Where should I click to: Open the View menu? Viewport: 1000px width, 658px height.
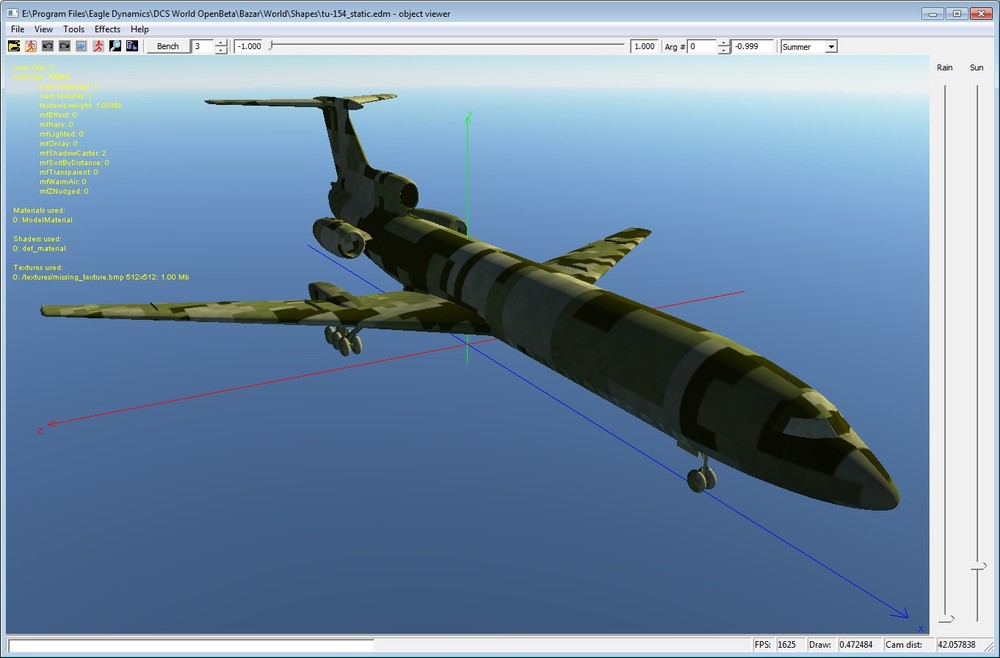43,29
